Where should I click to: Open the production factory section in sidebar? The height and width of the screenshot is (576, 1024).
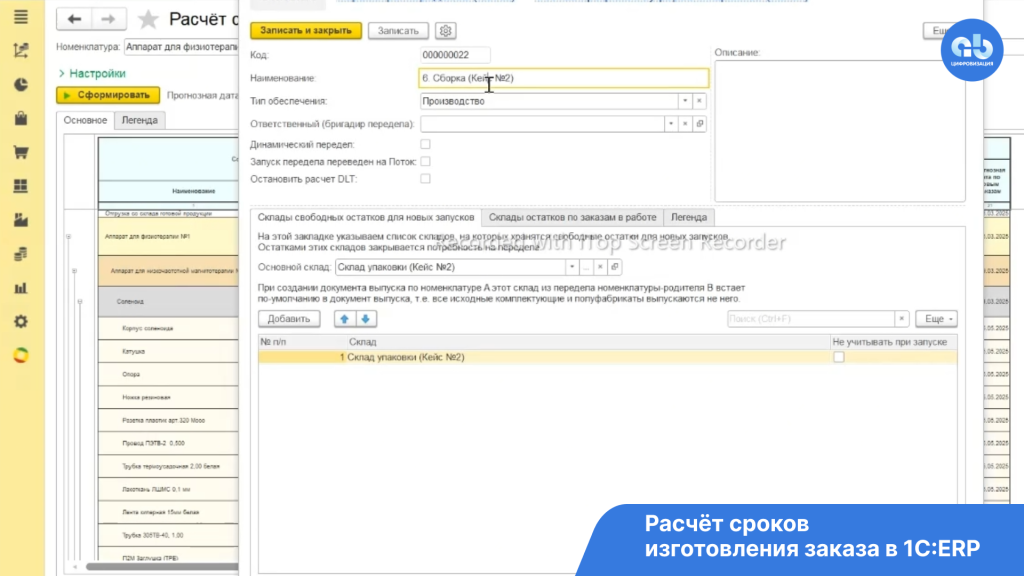click(21, 220)
